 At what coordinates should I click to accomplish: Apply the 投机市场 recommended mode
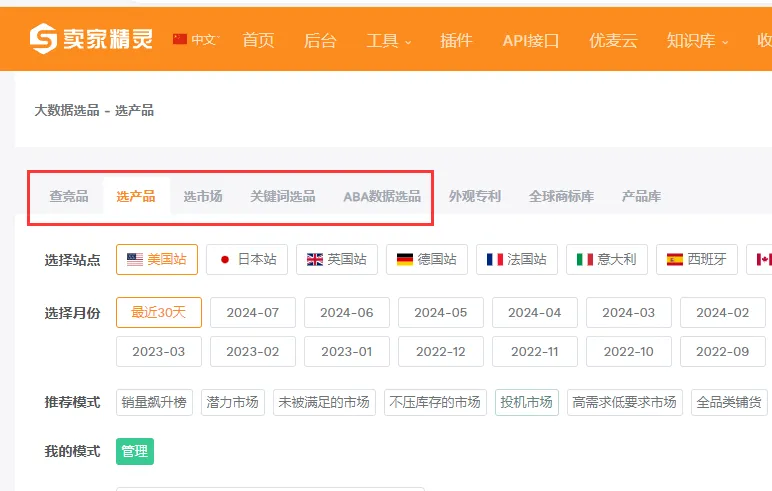click(526, 402)
